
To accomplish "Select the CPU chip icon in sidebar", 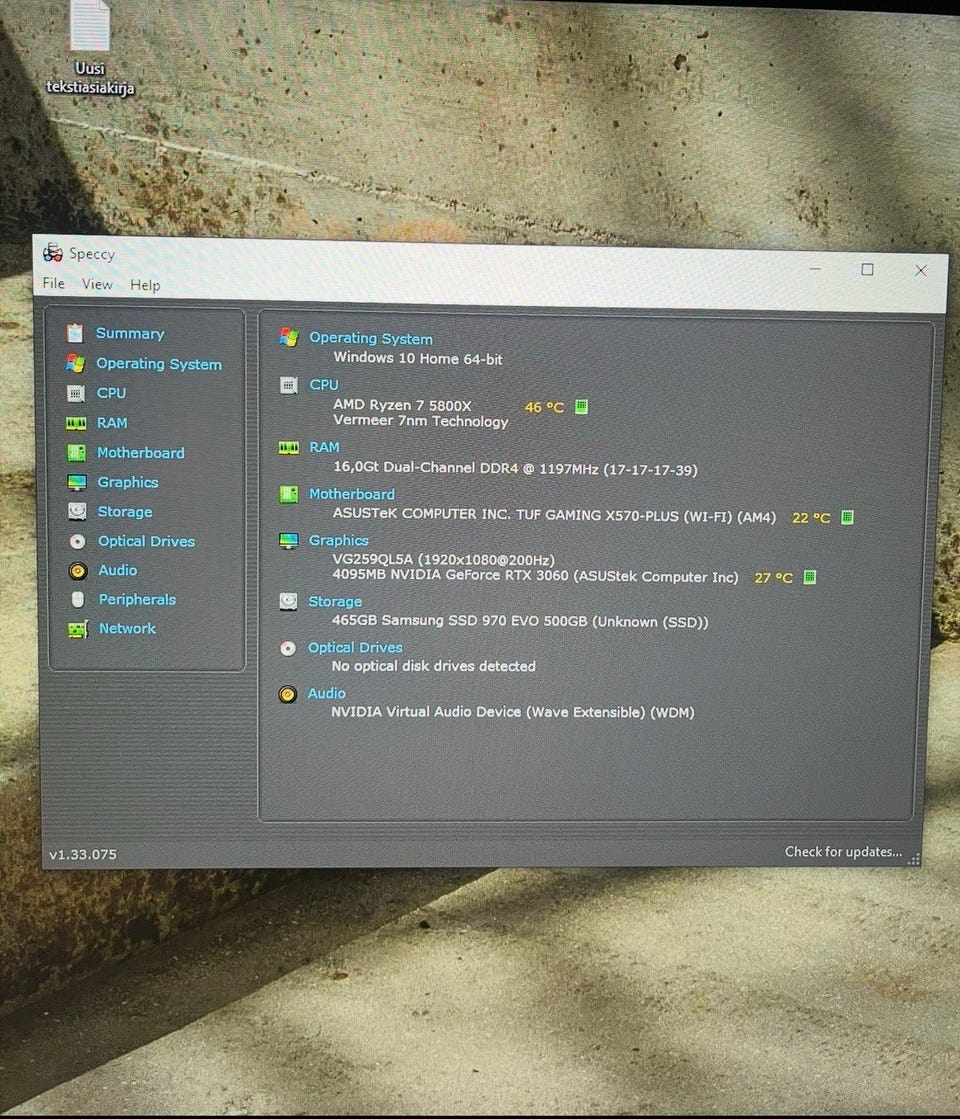I will (76, 393).
